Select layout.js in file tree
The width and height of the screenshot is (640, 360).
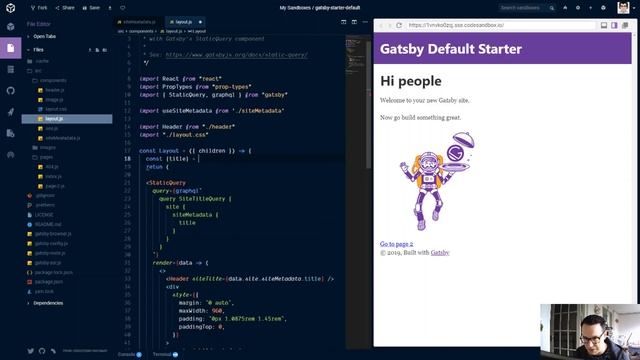coord(67,119)
